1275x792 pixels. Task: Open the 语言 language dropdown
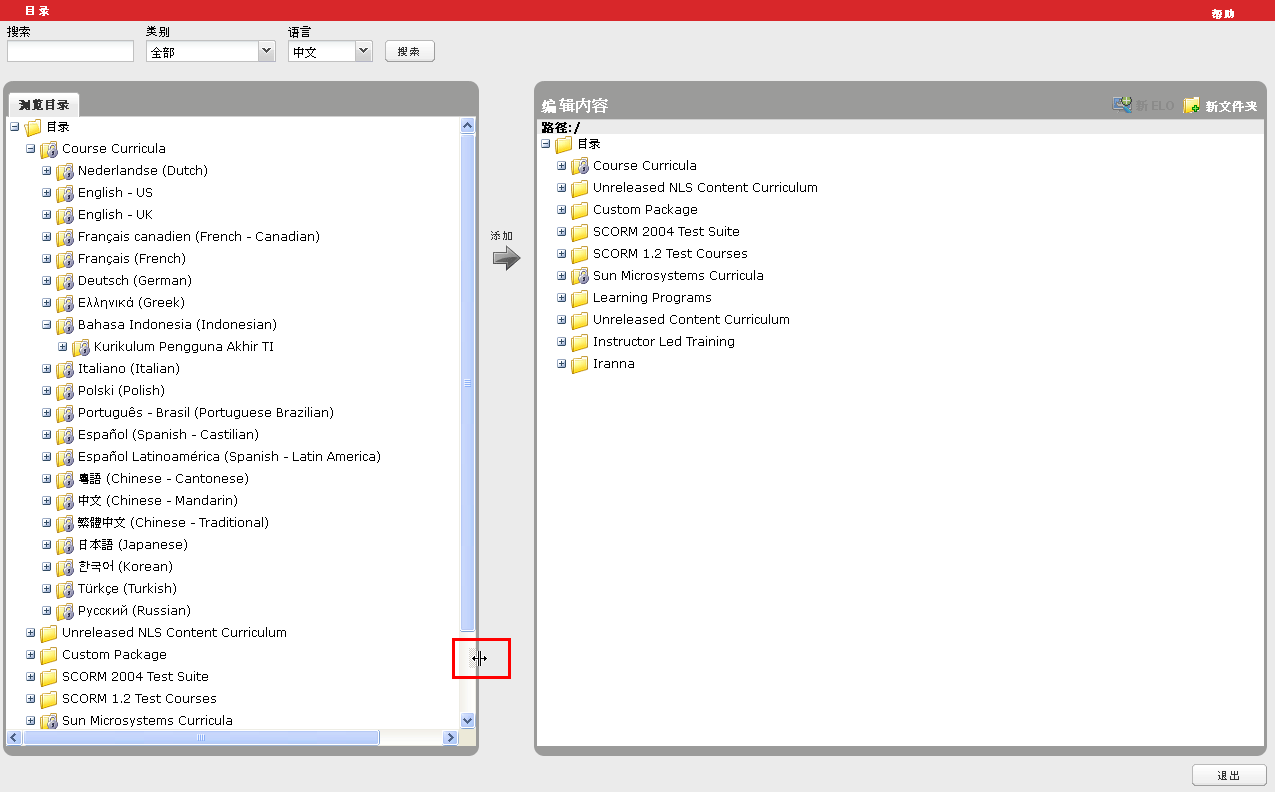tap(362, 51)
